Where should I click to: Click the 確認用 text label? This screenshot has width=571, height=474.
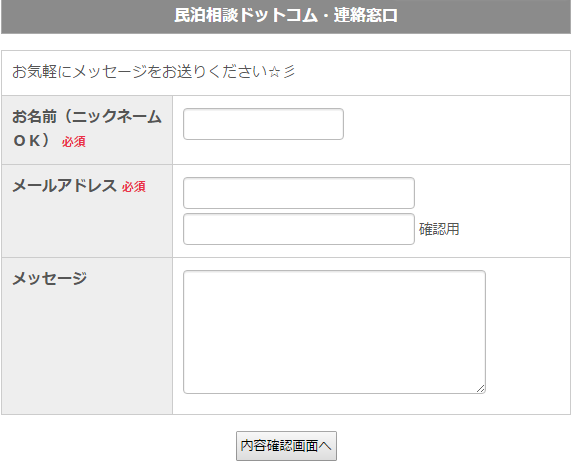[x=439, y=229]
